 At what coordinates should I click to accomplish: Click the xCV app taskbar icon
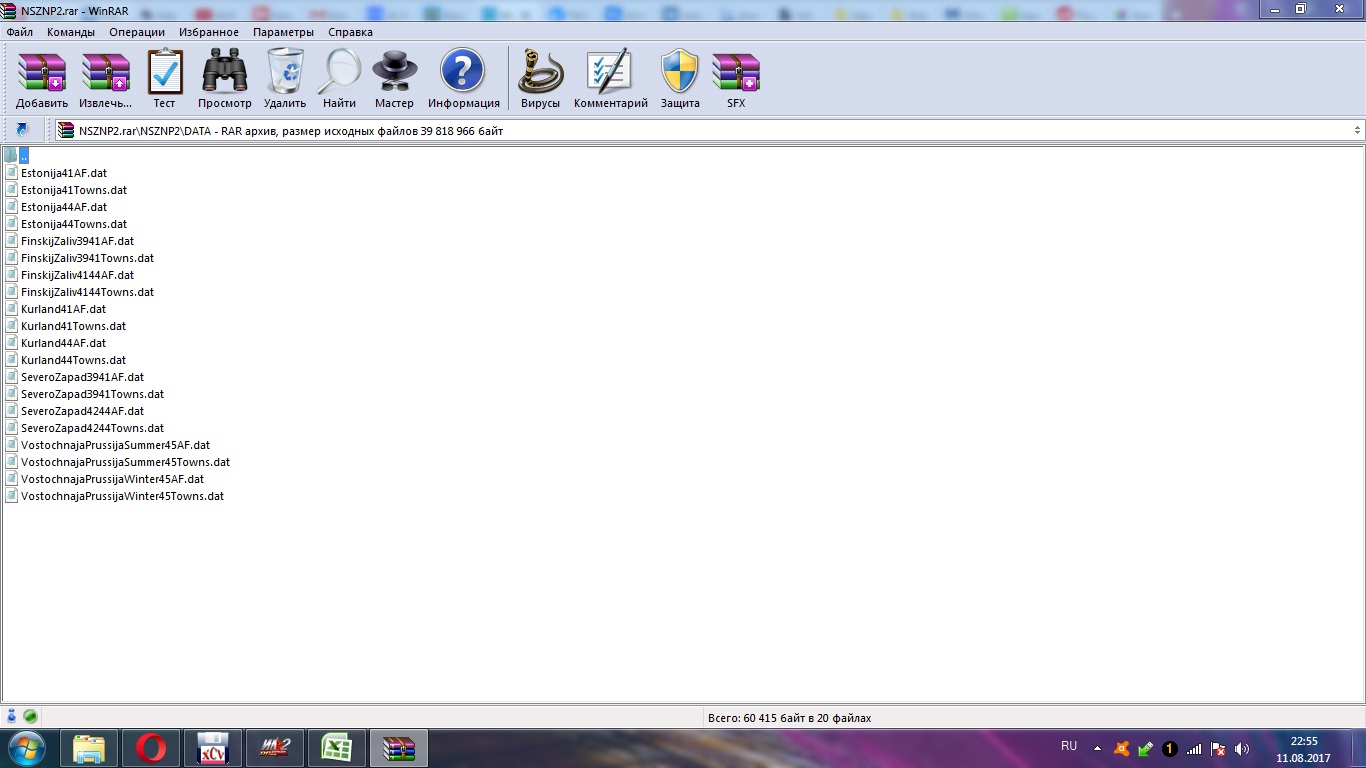213,748
